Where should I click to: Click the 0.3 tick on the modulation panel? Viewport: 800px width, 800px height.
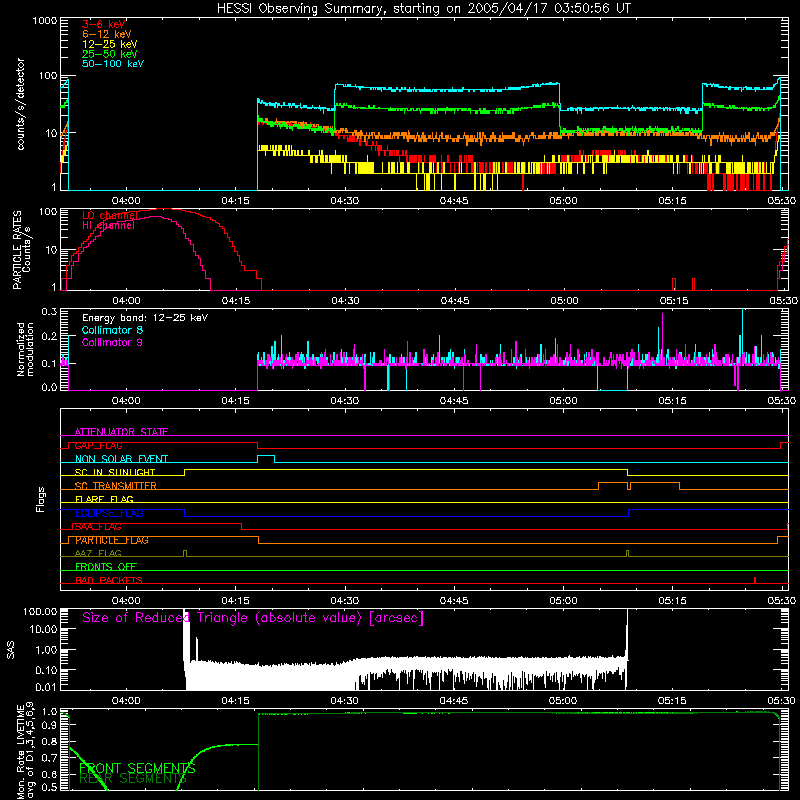(x=49, y=311)
